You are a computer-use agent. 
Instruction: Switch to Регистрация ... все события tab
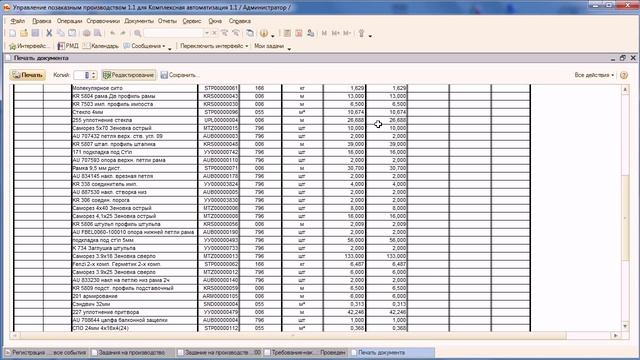pos(46,352)
